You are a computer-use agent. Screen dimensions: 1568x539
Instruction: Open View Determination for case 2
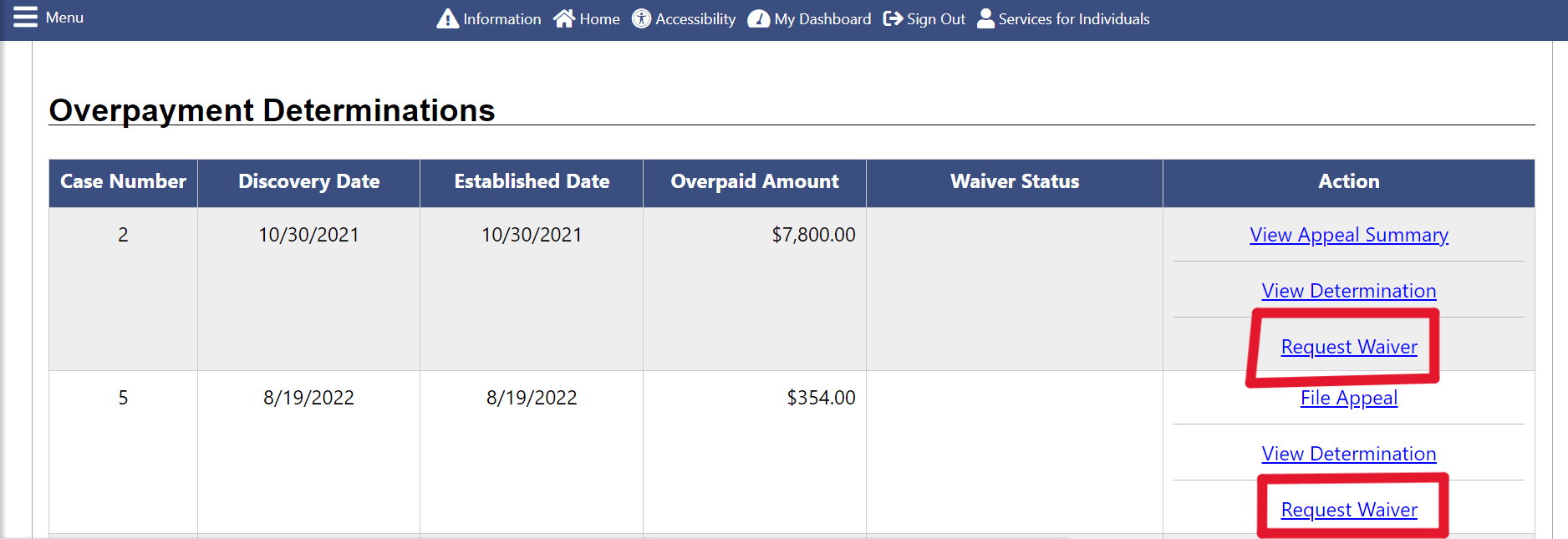(x=1348, y=290)
